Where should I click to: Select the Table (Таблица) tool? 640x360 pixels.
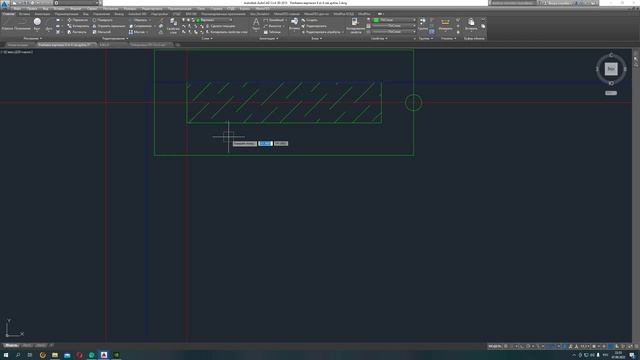coord(273,32)
